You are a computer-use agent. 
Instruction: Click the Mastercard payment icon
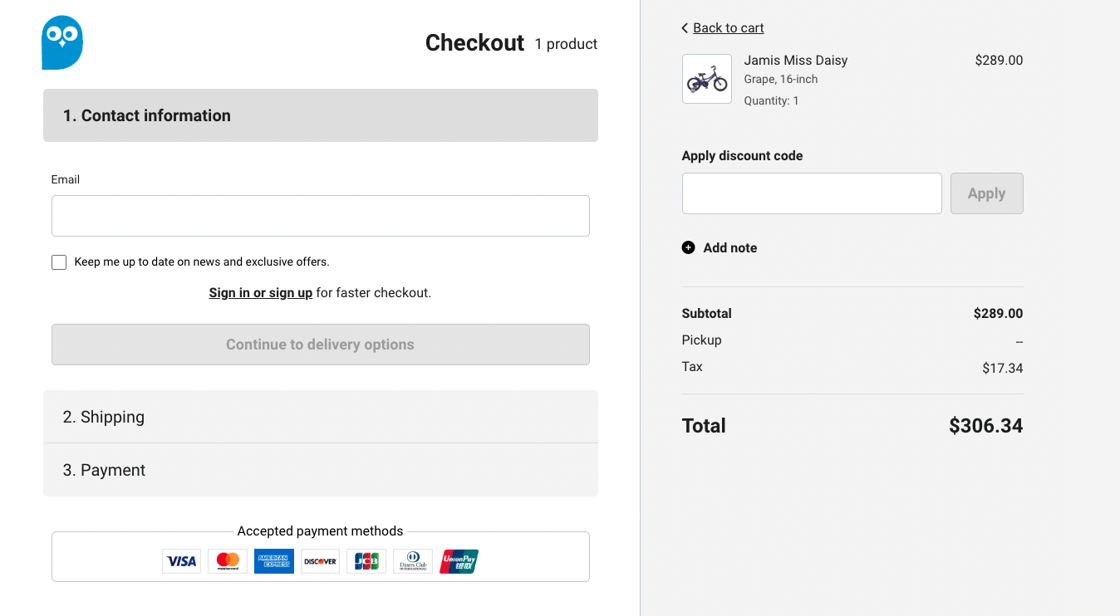click(228, 561)
